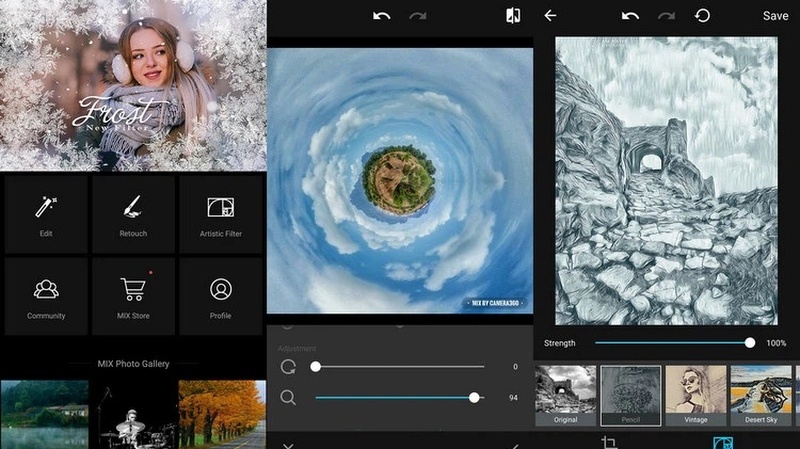Click the rotation adjustment icon

pyautogui.click(x=288, y=367)
